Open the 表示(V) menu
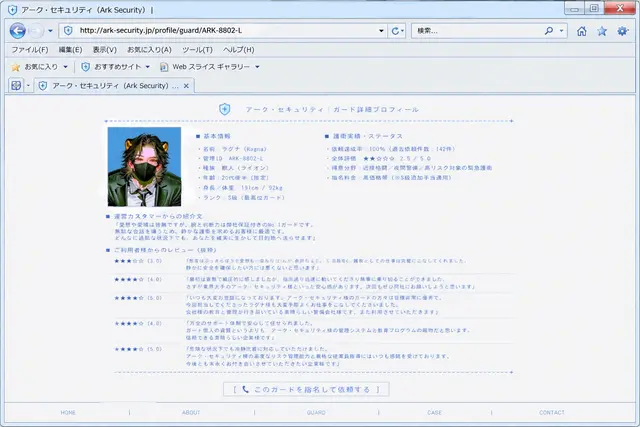Viewport: 640px width, 427px height. coord(104,50)
